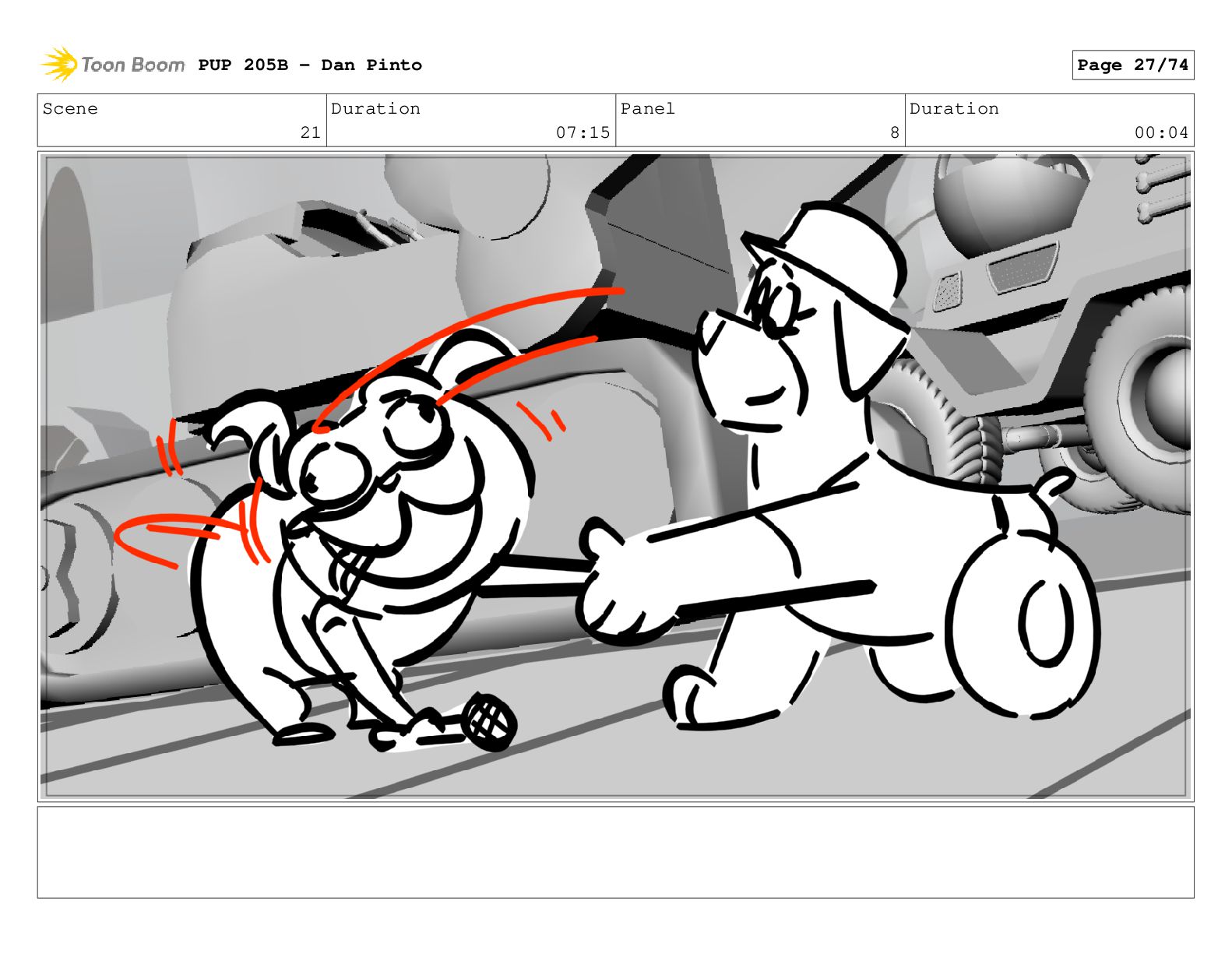The width and height of the screenshot is (1232, 954).
Task: Click the "Duration" label beside Panel
Action: click(954, 109)
